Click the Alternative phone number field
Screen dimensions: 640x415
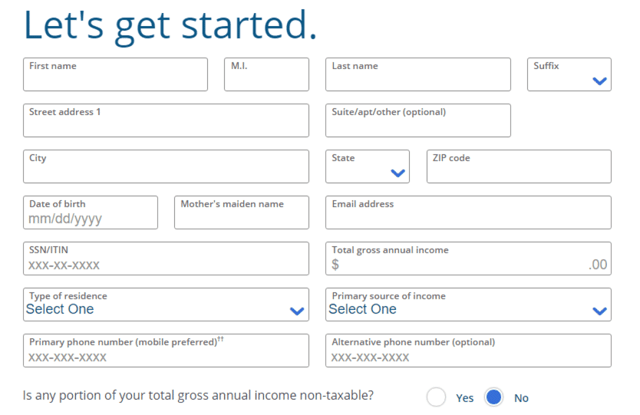[x=468, y=352]
